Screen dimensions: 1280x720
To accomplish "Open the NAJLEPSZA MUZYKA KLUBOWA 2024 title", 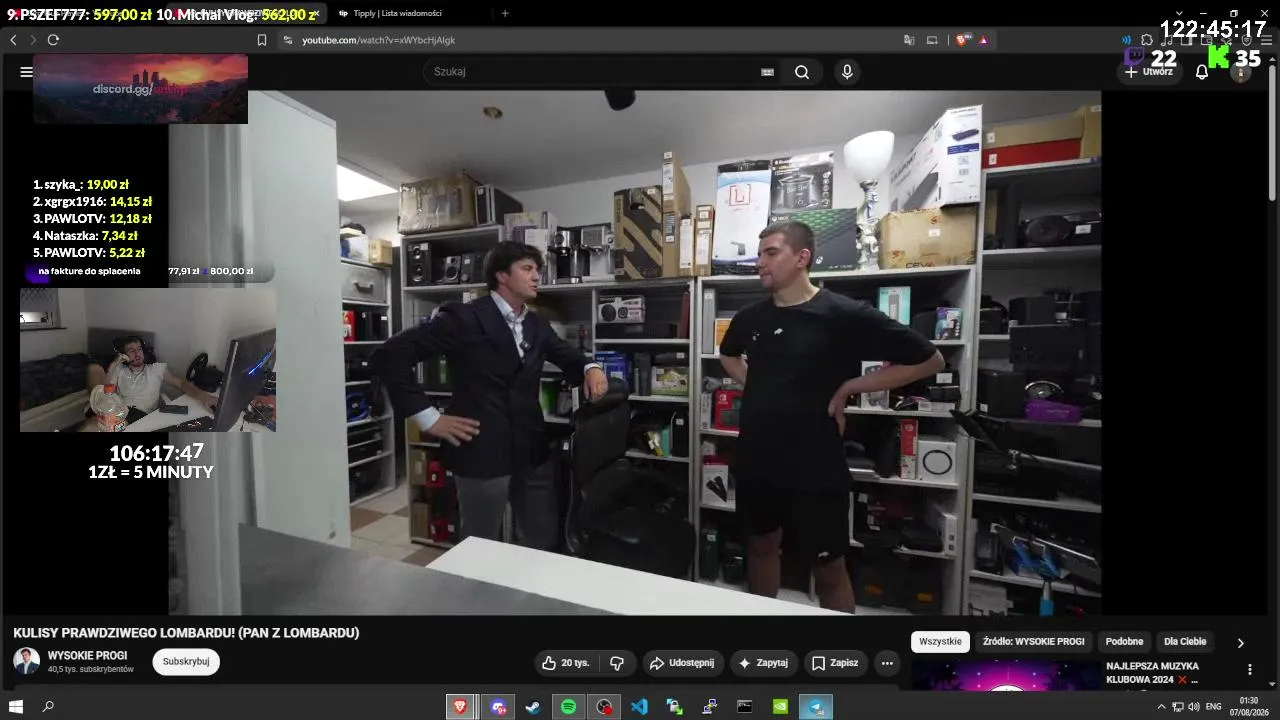I will point(1154,673).
